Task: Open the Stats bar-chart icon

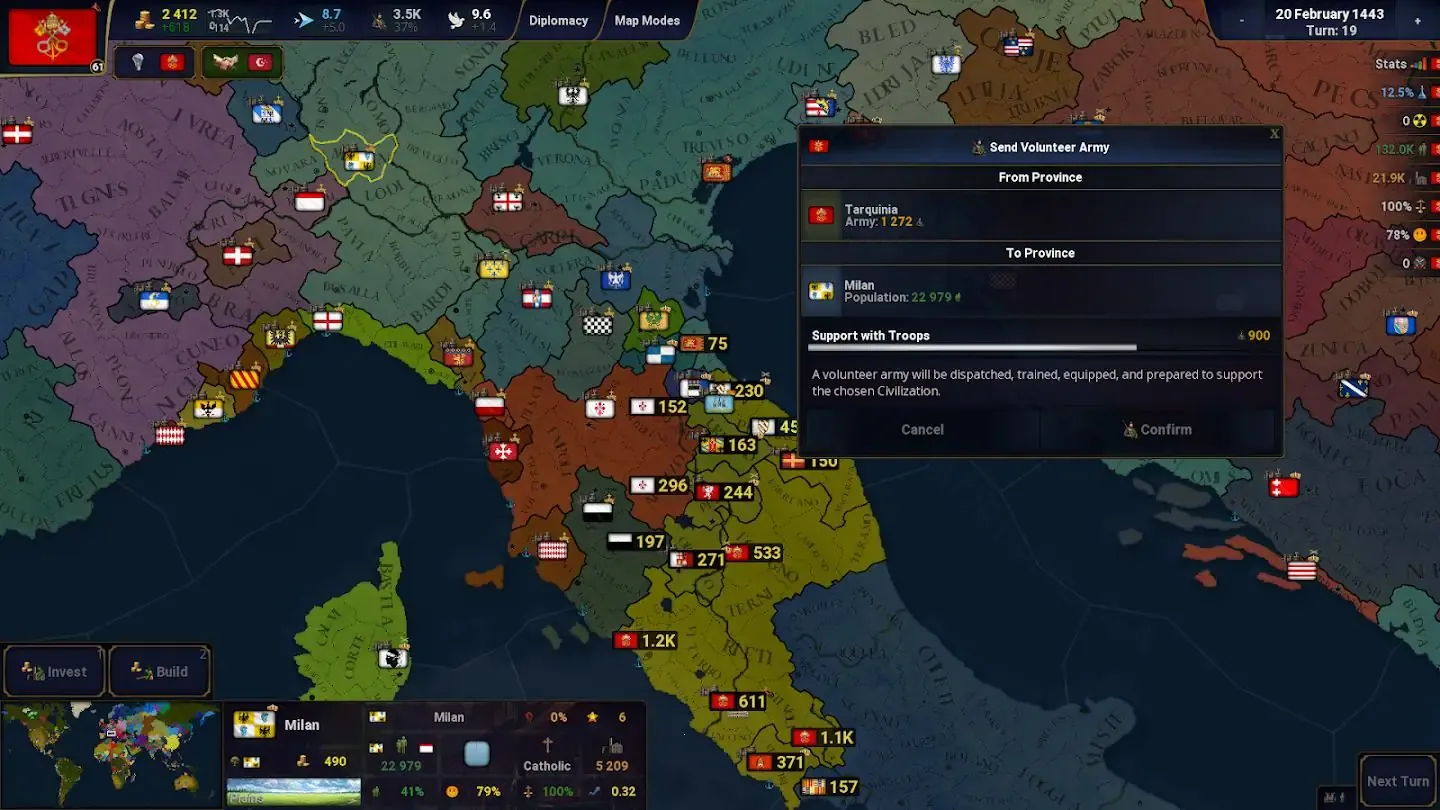Action: click(1418, 64)
